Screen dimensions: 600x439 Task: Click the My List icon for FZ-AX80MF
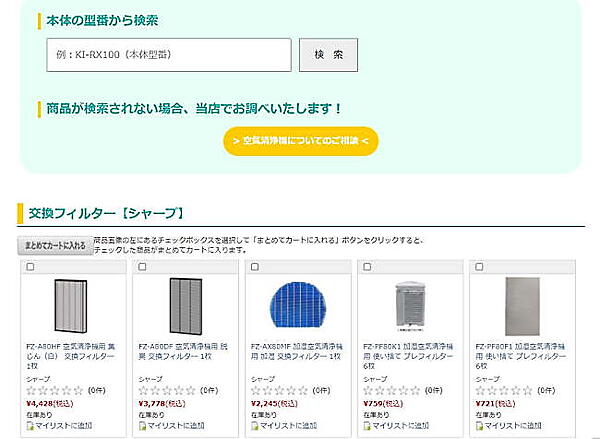(255, 426)
